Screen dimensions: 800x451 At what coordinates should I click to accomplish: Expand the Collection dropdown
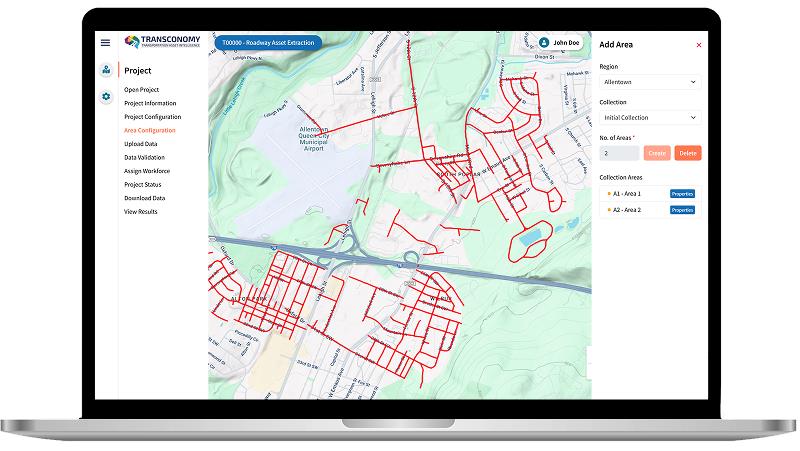pos(649,118)
